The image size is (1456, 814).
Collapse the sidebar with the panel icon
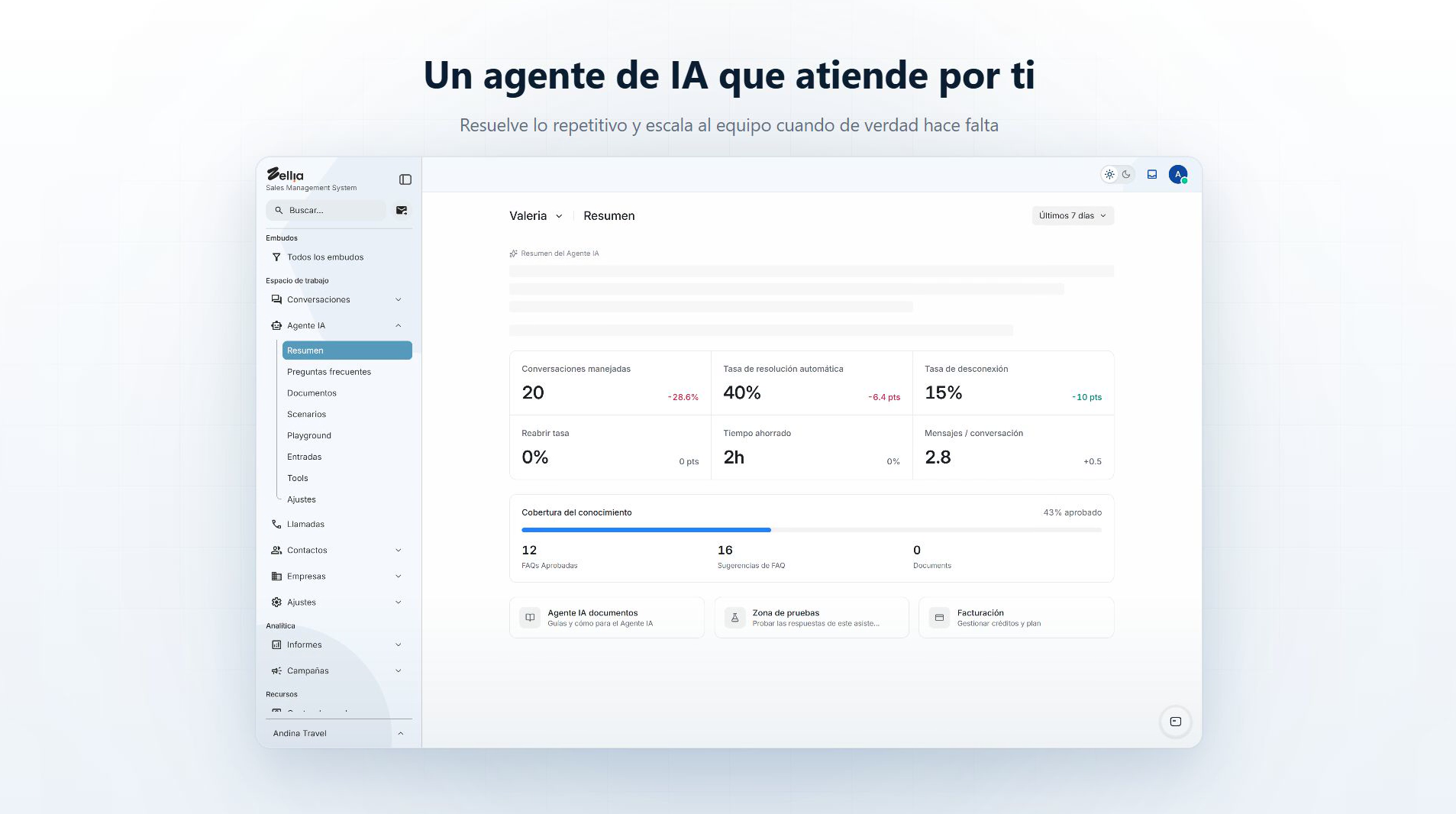coord(405,179)
